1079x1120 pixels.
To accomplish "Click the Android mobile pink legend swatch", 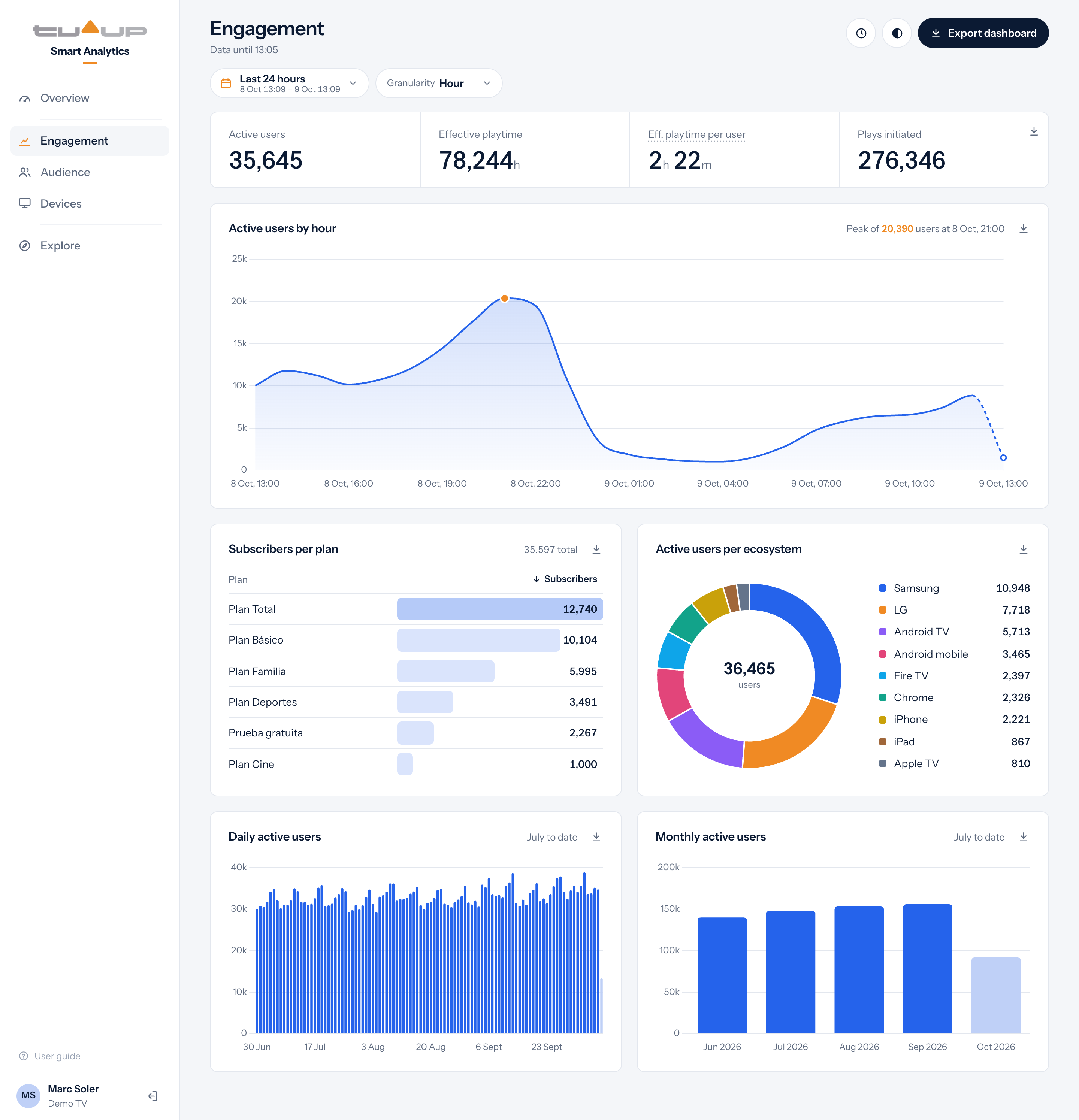I will point(882,654).
